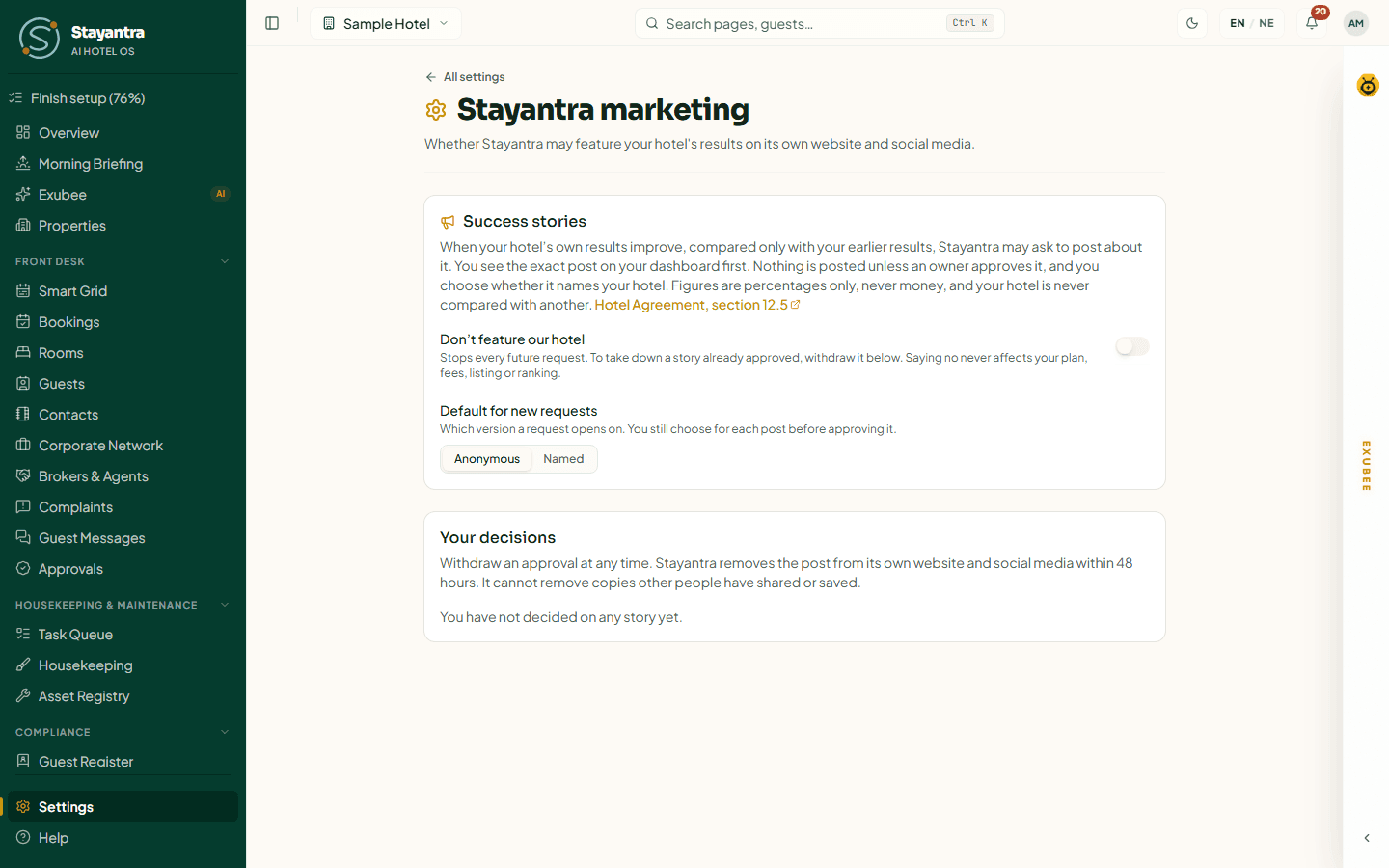
Task: Open Hotel Agreement section 12.5 link
Action: click(697, 305)
